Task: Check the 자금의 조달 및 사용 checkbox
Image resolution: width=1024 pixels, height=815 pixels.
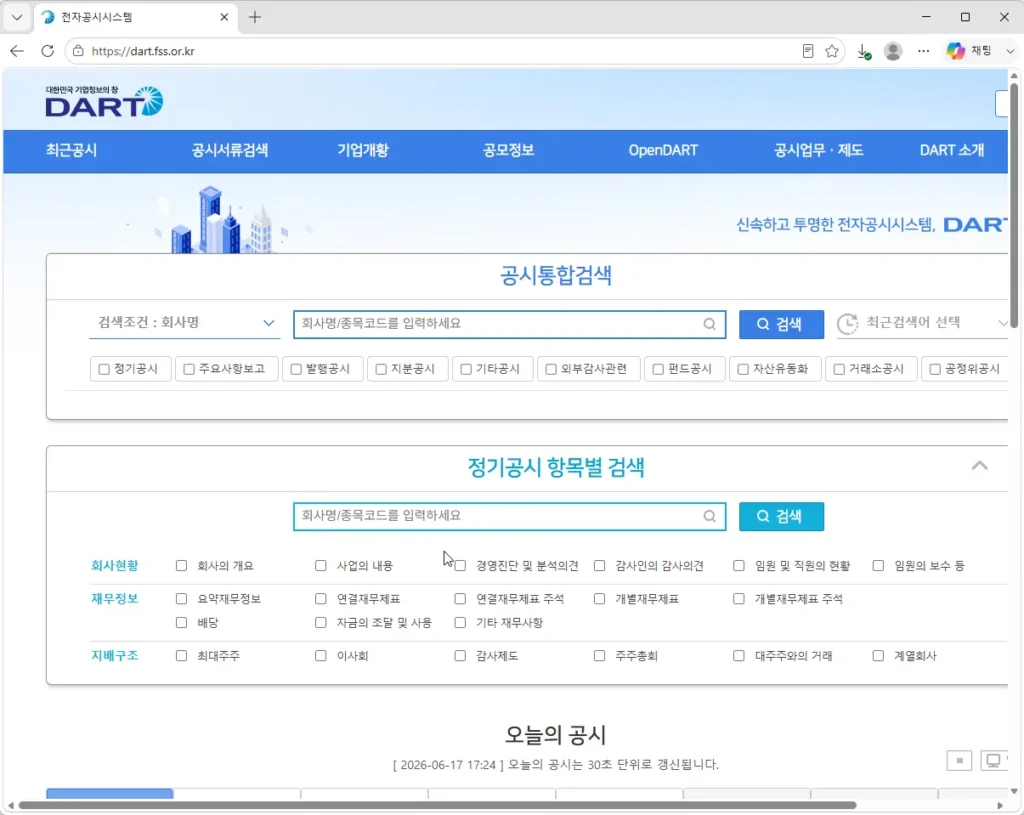Action: (x=321, y=623)
